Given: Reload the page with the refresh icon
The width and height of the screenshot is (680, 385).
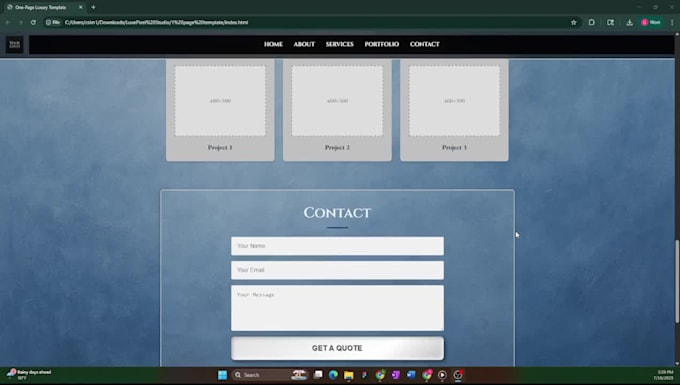Looking at the screenshot, I should tap(33, 22).
